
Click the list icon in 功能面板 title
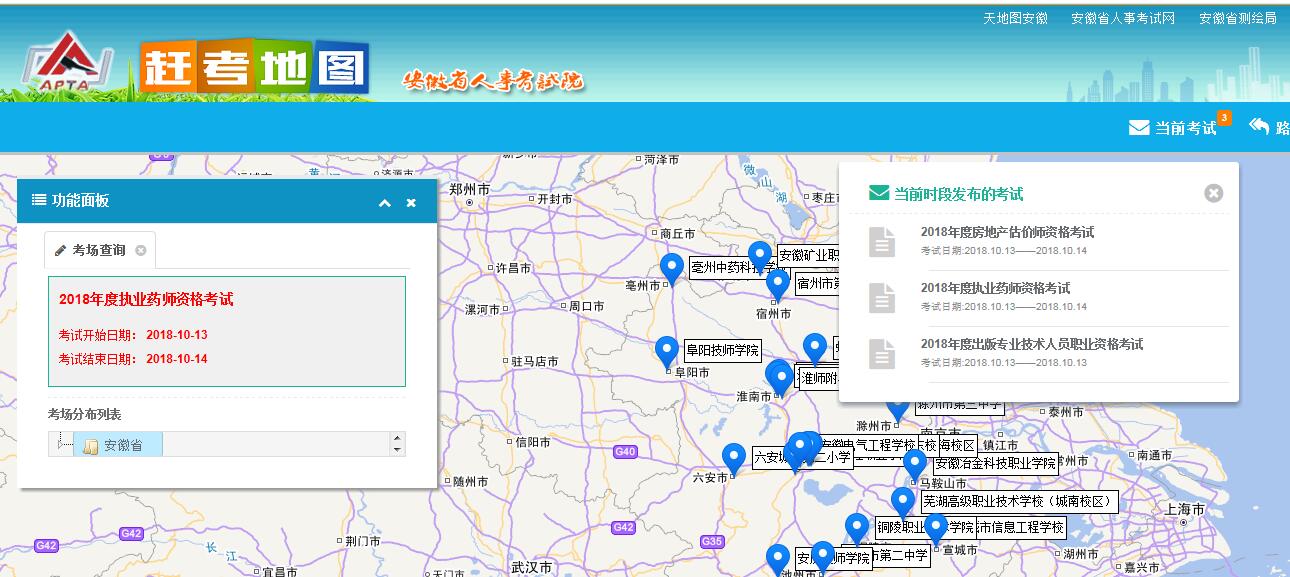[39, 201]
